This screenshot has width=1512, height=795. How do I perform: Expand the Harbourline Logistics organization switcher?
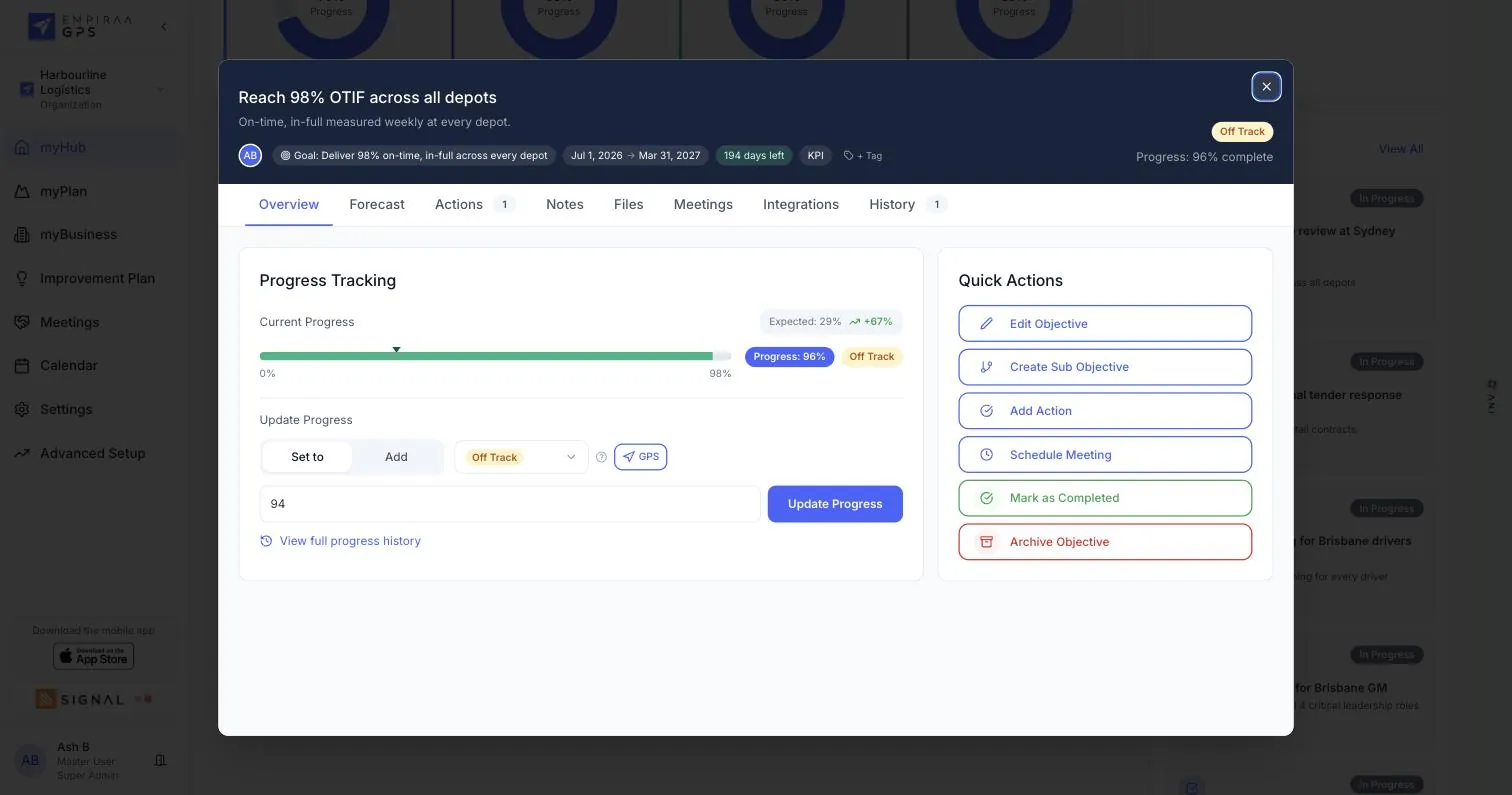92,89
